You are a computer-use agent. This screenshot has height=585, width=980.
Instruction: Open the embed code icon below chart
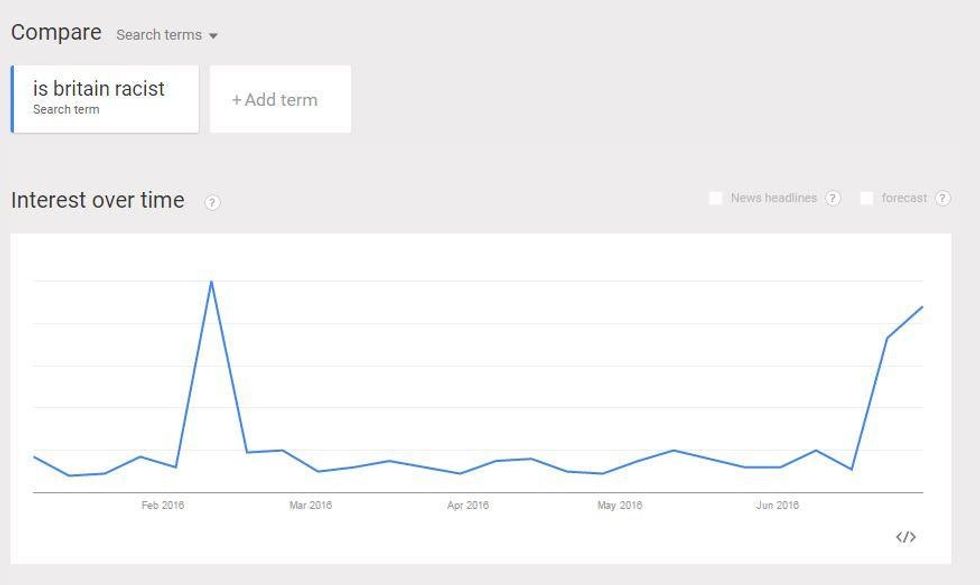coord(905,537)
